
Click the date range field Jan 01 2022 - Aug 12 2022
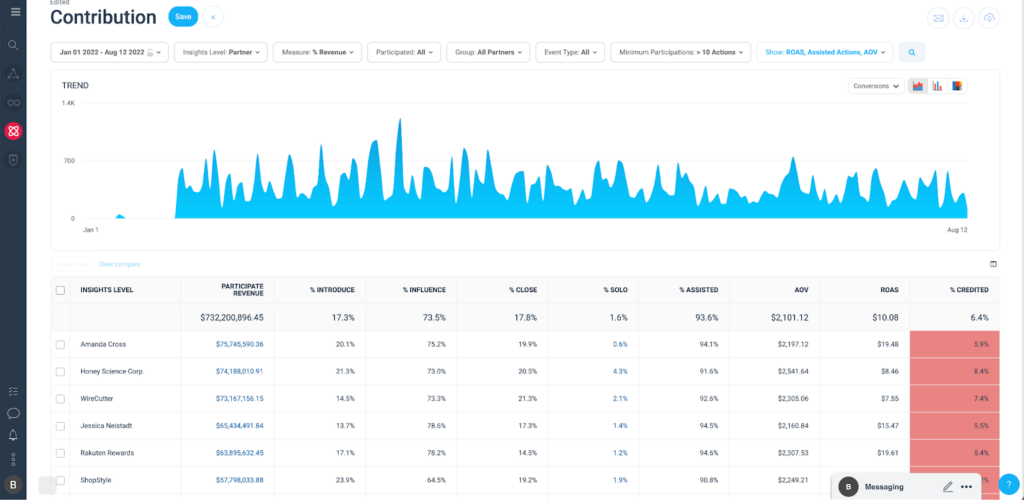click(x=108, y=52)
